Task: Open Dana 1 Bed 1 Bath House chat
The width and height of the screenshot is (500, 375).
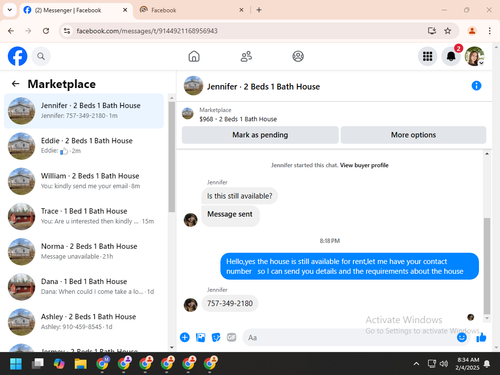Action: coord(84,286)
